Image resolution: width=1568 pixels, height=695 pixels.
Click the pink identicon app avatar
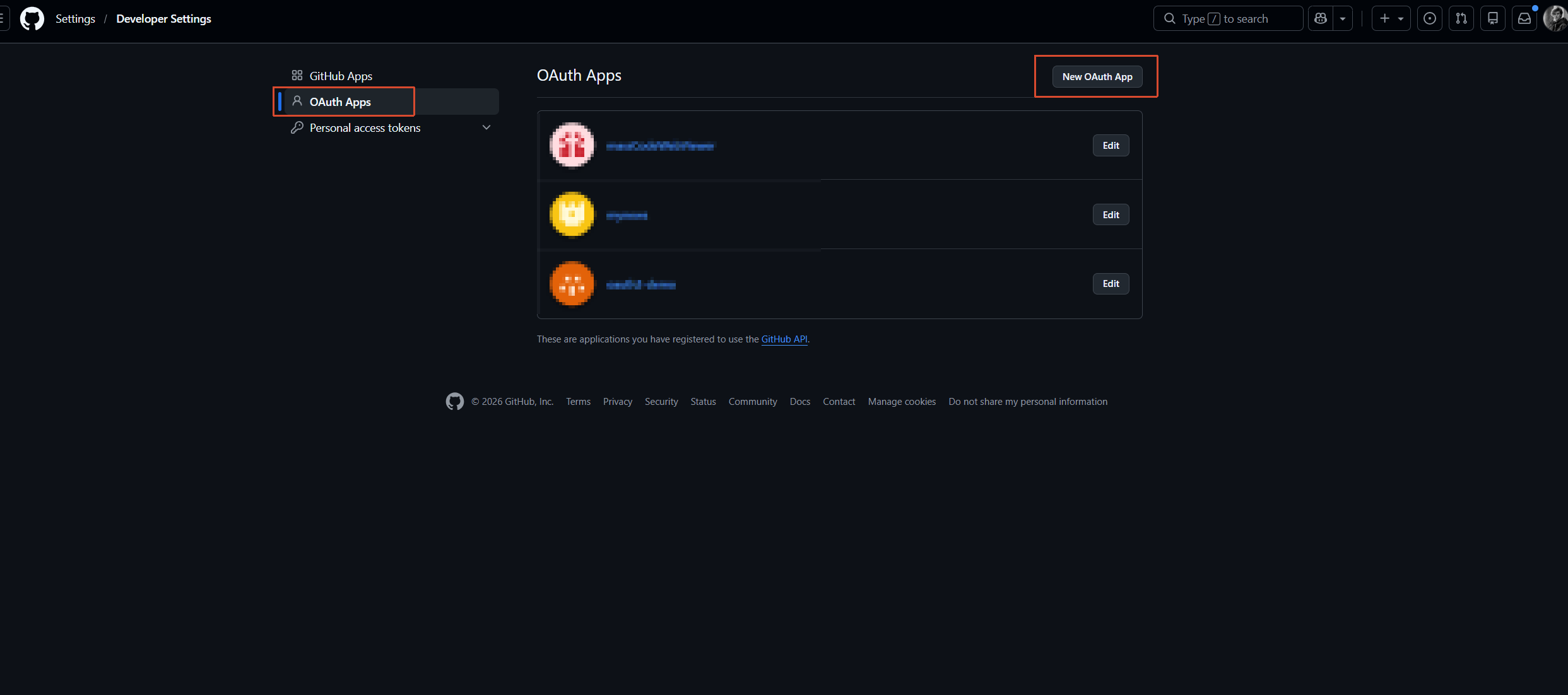572,145
